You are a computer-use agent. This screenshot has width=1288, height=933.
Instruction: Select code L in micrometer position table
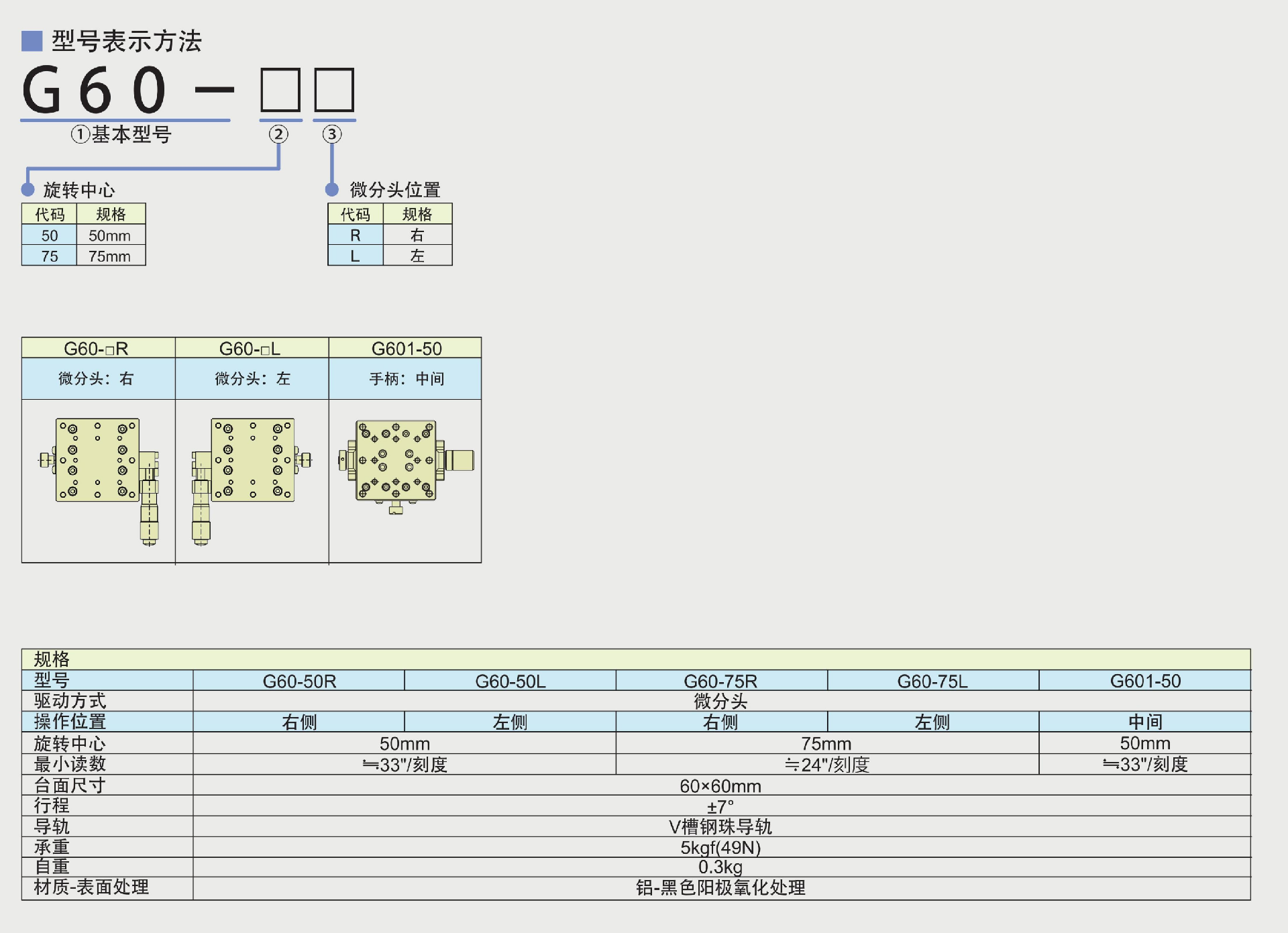coord(355,256)
